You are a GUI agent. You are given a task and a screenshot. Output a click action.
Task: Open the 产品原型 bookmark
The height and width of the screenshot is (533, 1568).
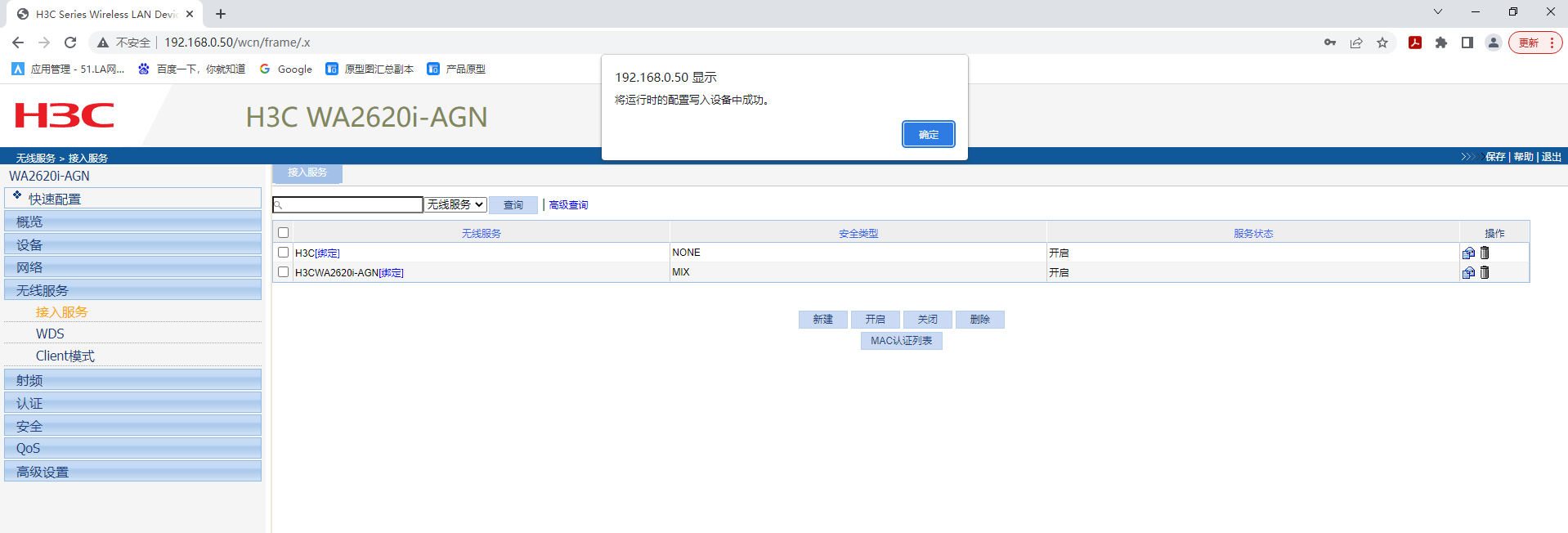(456, 69)
